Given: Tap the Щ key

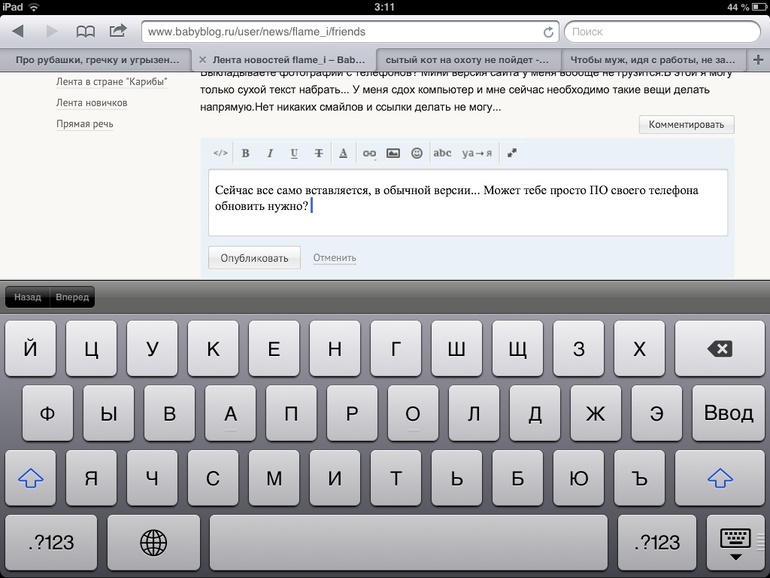Looking at the screenshot, I should coord(518,349).
